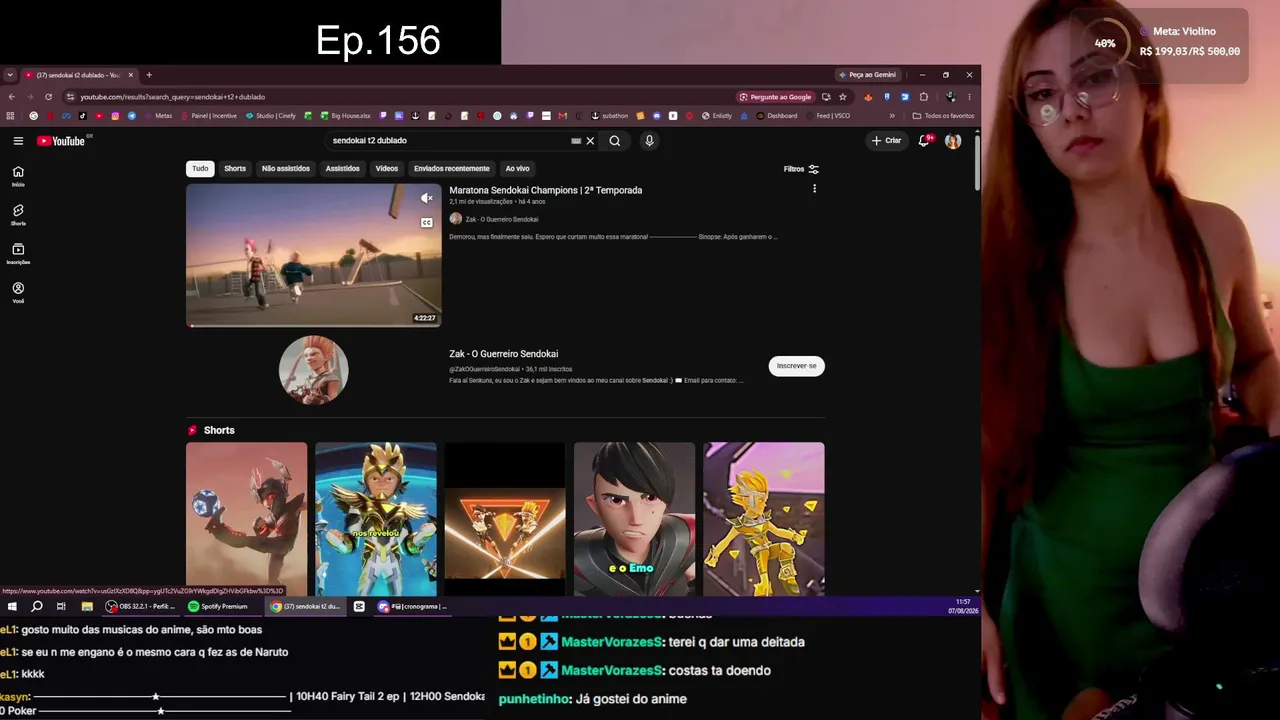1280x720 pixels.
Task: Open the Shorts sidebar icon
Action: (x=18, y=214)
